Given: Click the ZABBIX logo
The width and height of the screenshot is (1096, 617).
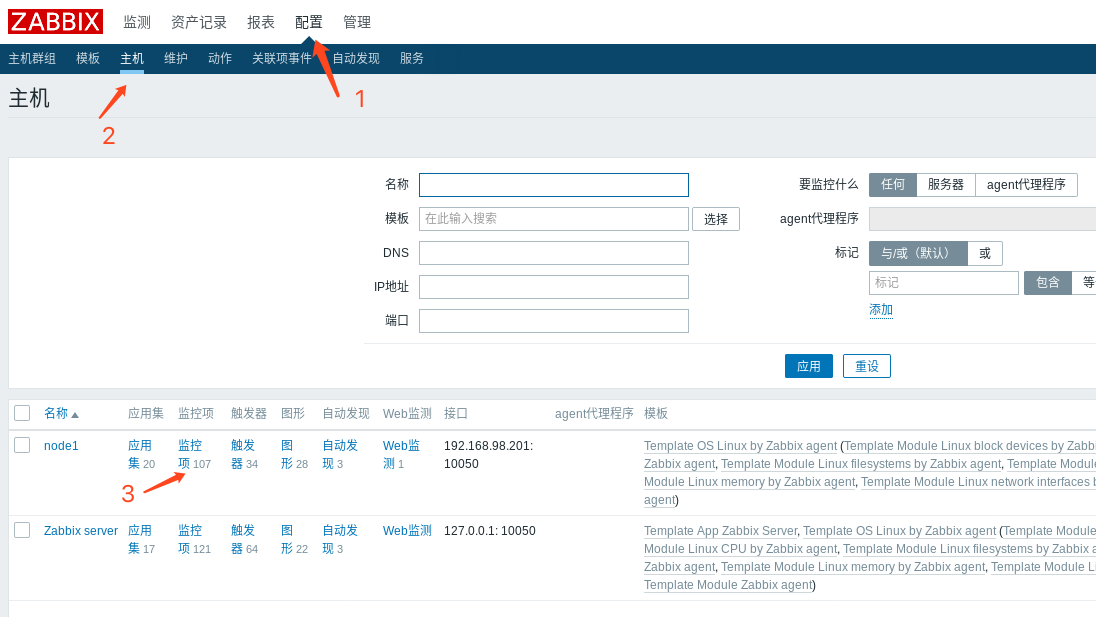Looking at the screenshot, I should point(55,22).
